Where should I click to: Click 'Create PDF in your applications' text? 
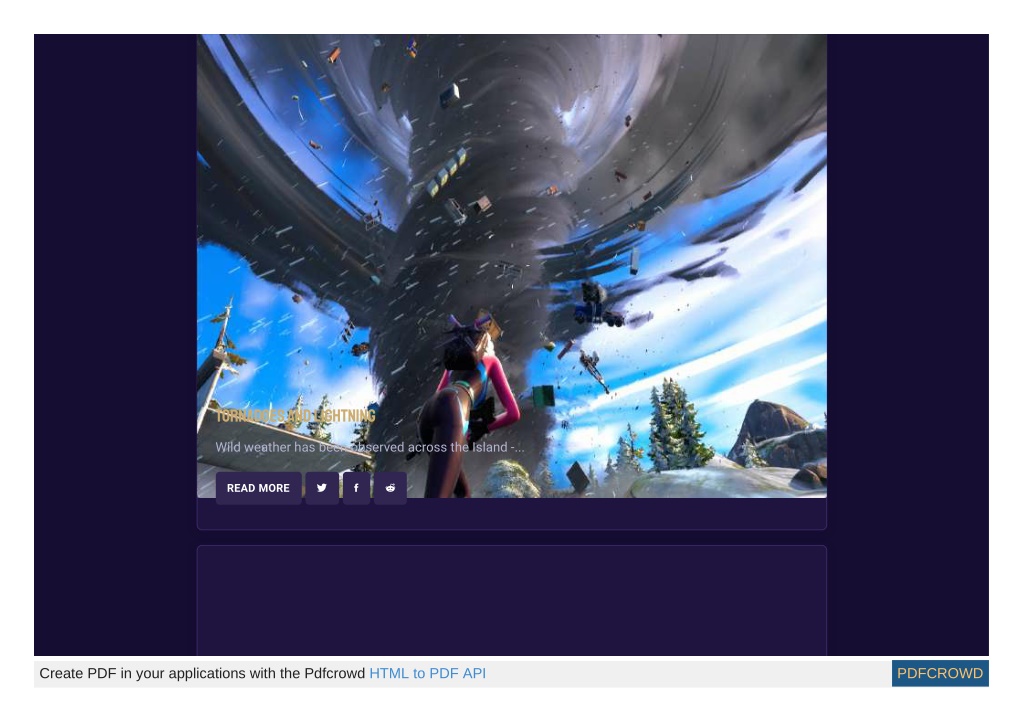pos(202,673)
